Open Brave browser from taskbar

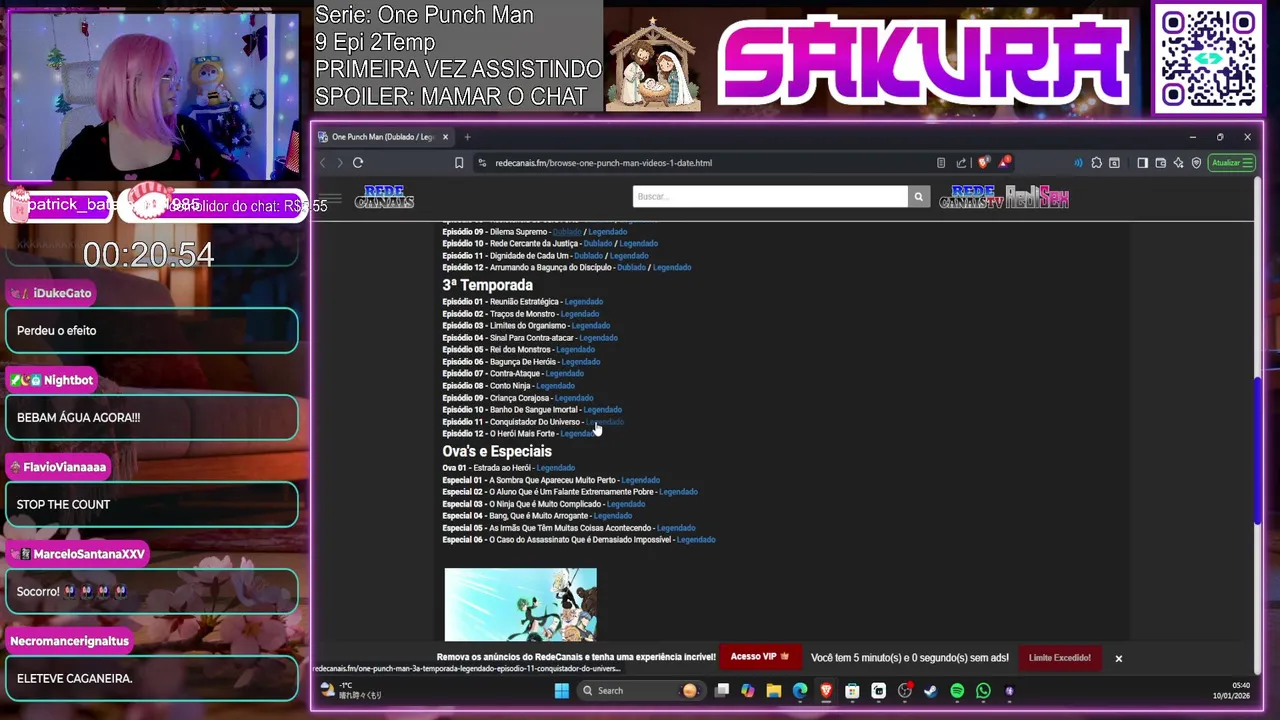point(826,691)
